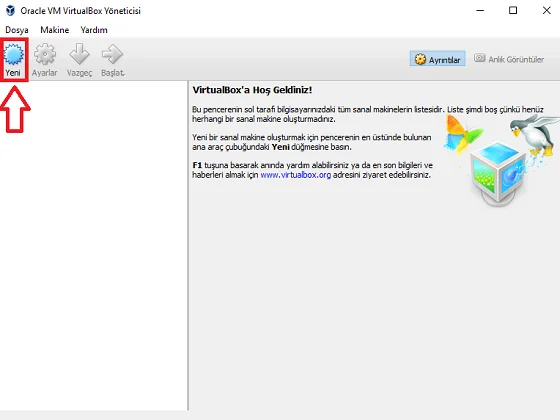Close the VirtualBox Yöneticisi window
The width and height of the screenshot is (560, 420).
[x=546, y=11]
